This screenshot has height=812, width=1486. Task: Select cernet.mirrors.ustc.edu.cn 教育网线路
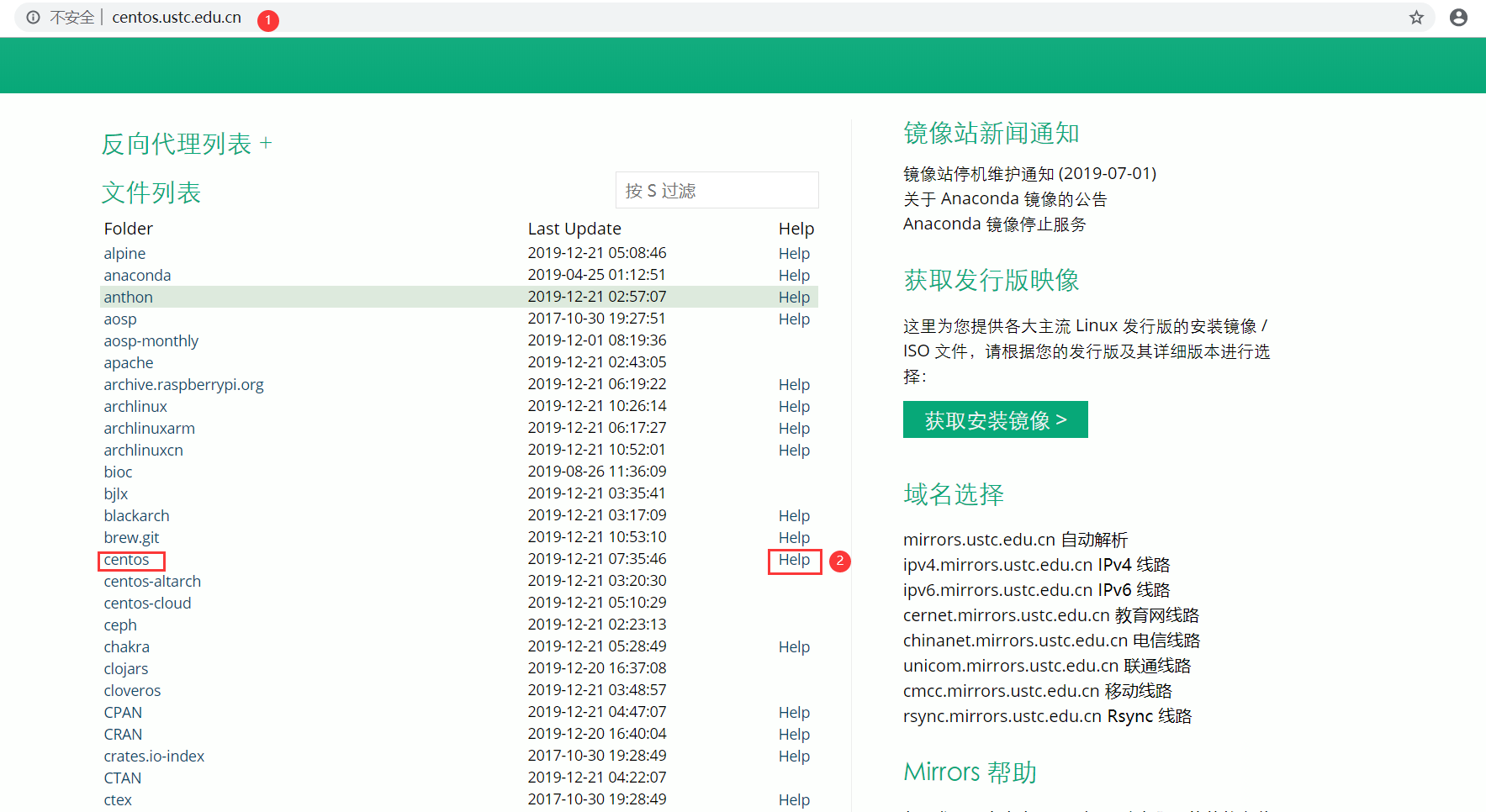[x=1051, y=615]
